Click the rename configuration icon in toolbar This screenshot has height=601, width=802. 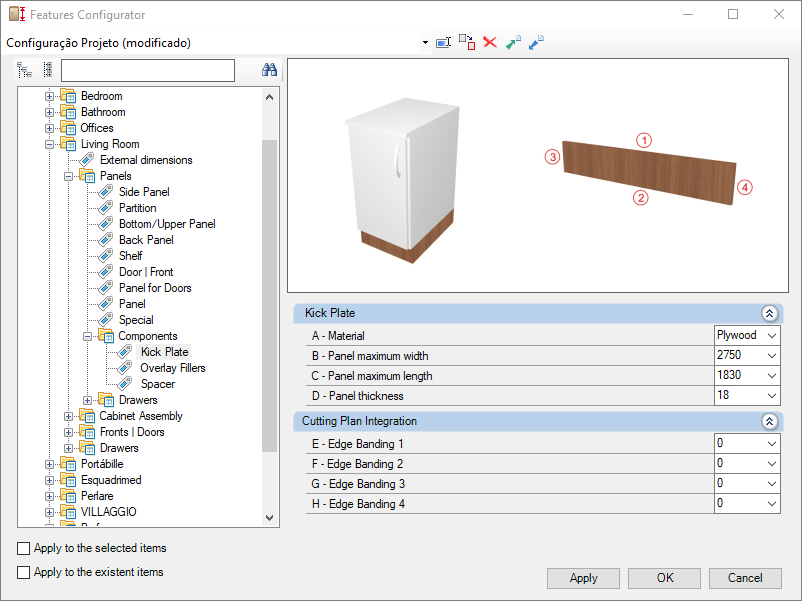click(x=443, y=42)
